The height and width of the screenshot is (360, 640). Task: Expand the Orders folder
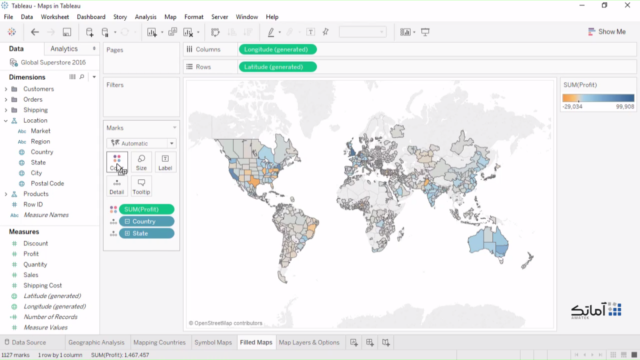coord(6,100)
